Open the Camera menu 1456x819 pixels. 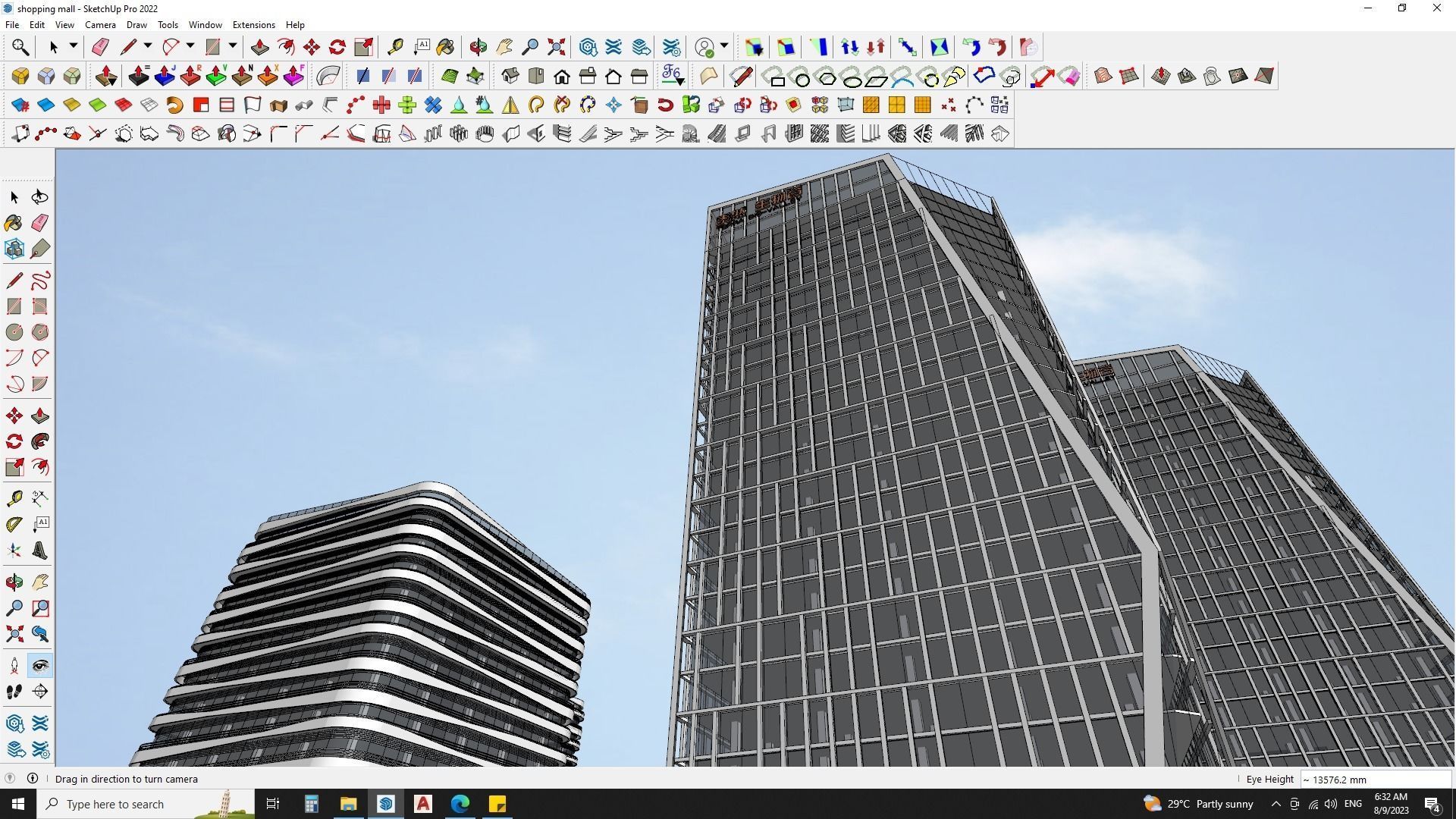(100, 25)
